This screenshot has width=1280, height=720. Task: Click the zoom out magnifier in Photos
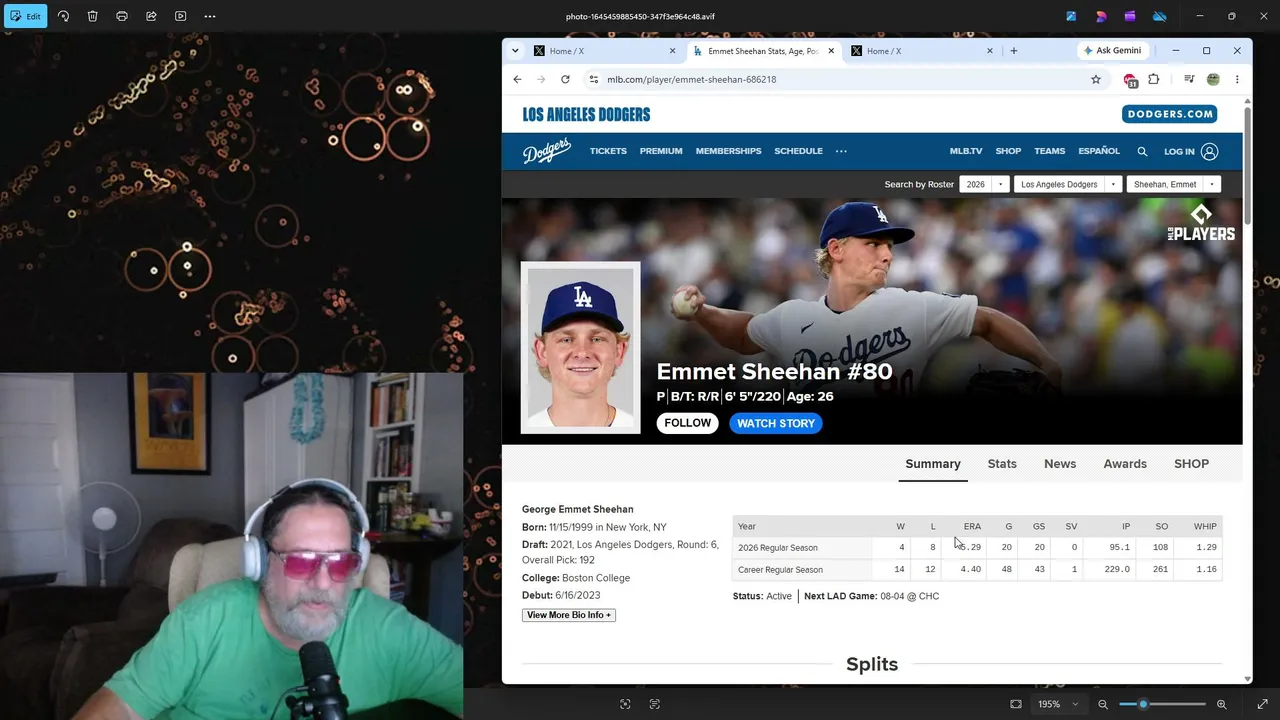coord(1103,704)
